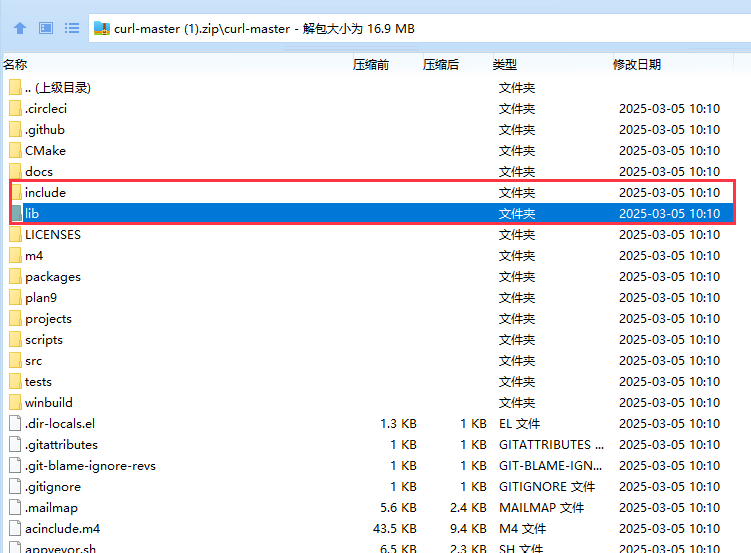Click the 'MAILMAP 文件' type cell
Viewport: 751px width, 553px height.
tap(541, 508)
